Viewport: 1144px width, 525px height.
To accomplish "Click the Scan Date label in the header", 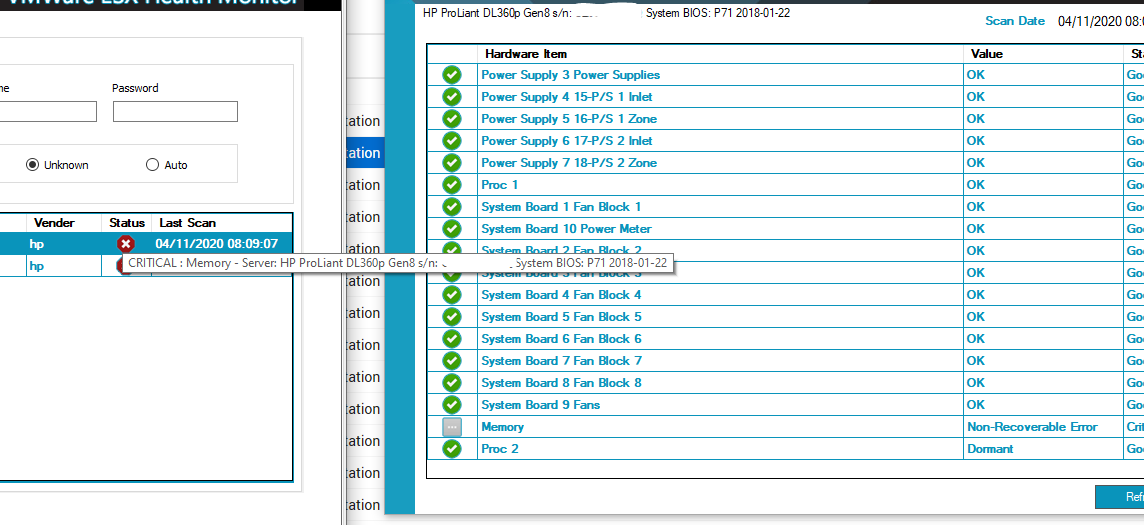I will pos(1015,20).
